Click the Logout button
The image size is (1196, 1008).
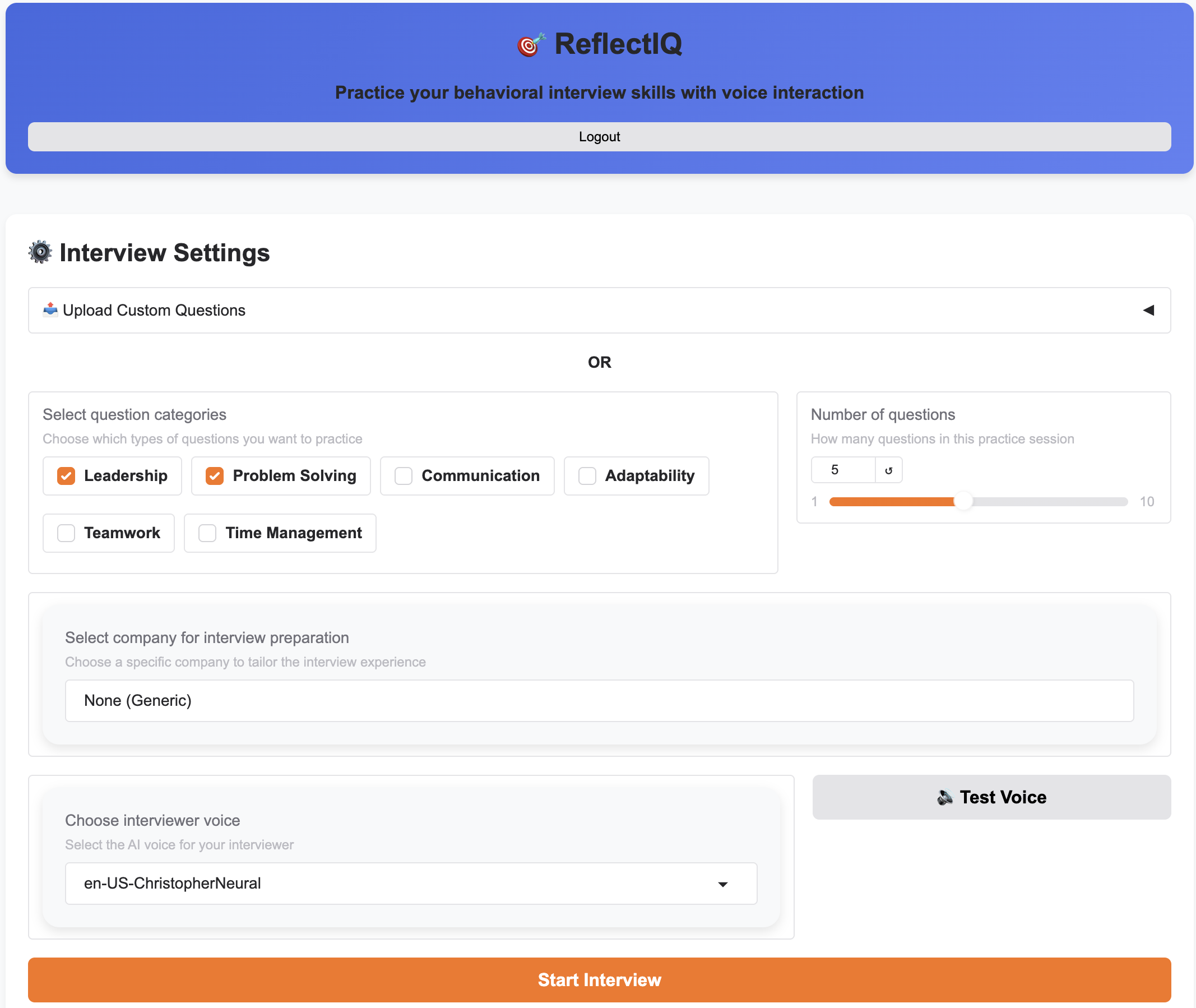599,137
